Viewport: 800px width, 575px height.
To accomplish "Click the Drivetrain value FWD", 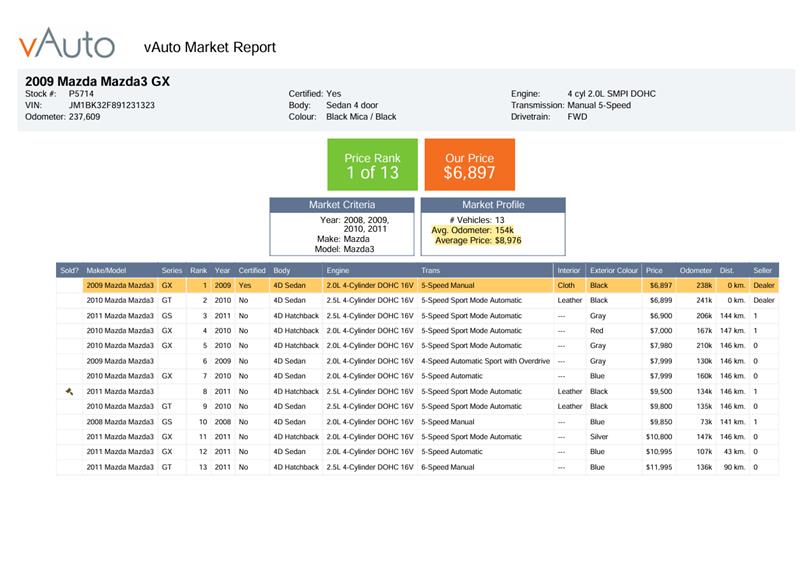I will tap(577, 117).
